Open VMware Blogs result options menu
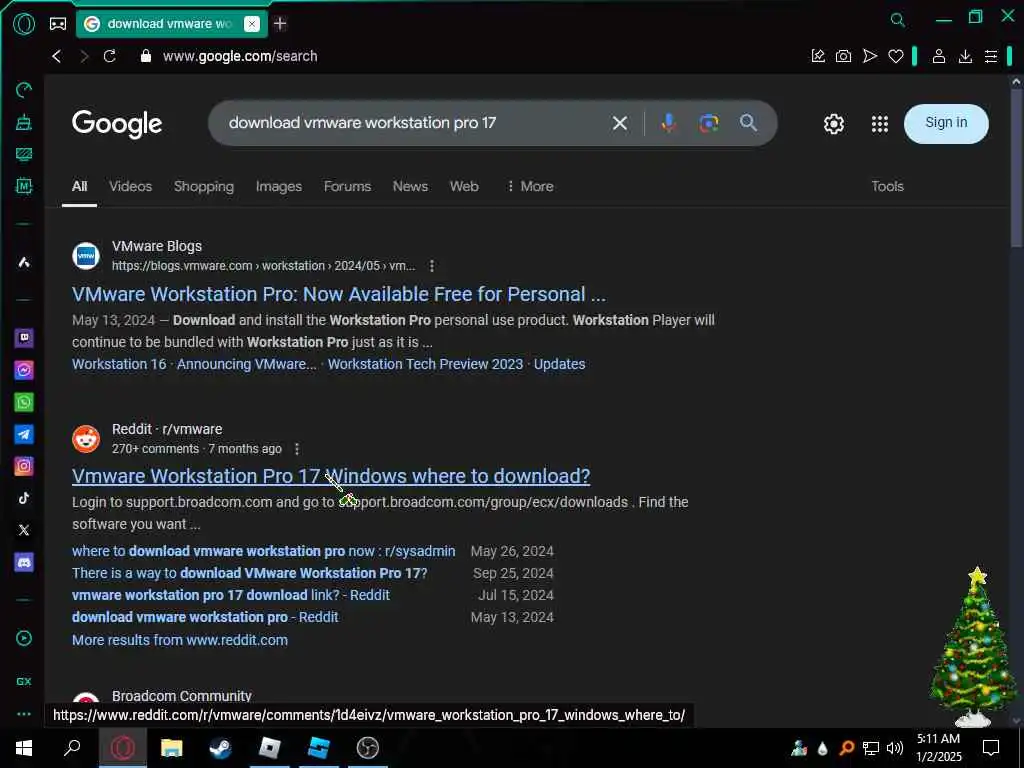The width and height of the screenshot is (1024, 768). [432, 266]
